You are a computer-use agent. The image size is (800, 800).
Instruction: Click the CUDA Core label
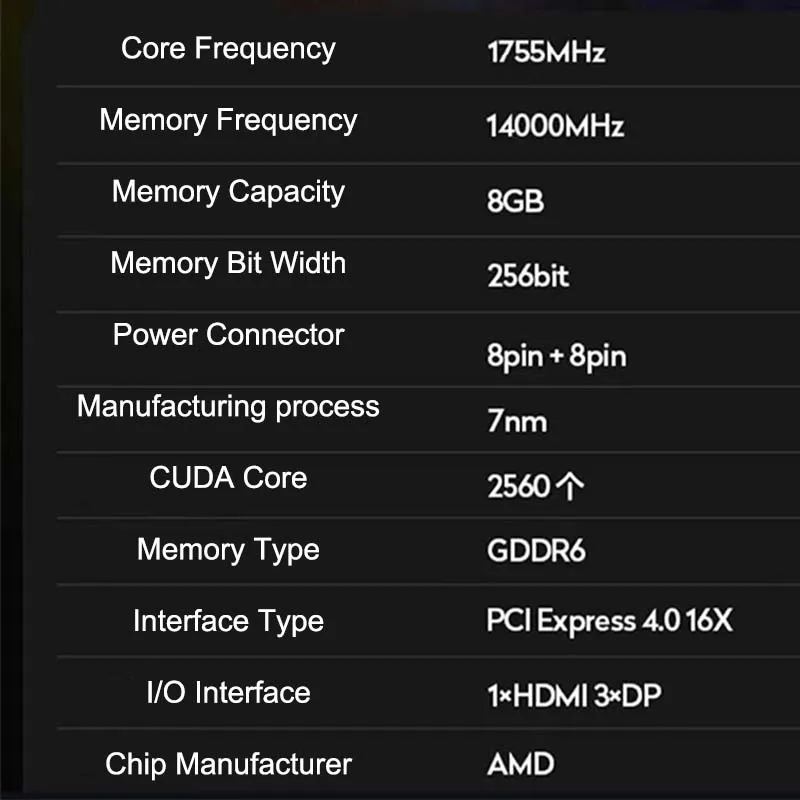pos(228,478)
